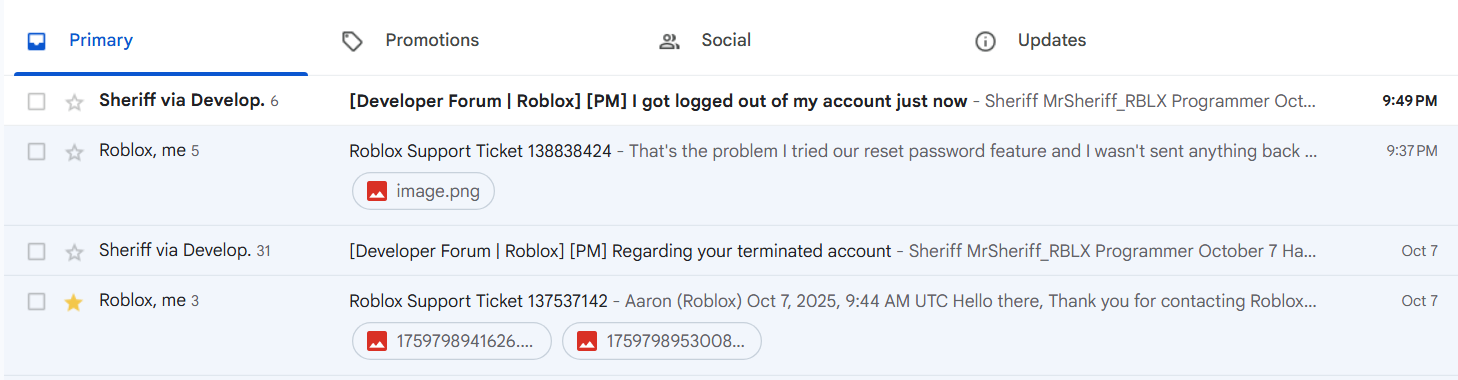Screen dimensions: 1458x380
Task: Star the 'Regarding your terminated account' email
Action: (74, 251)
